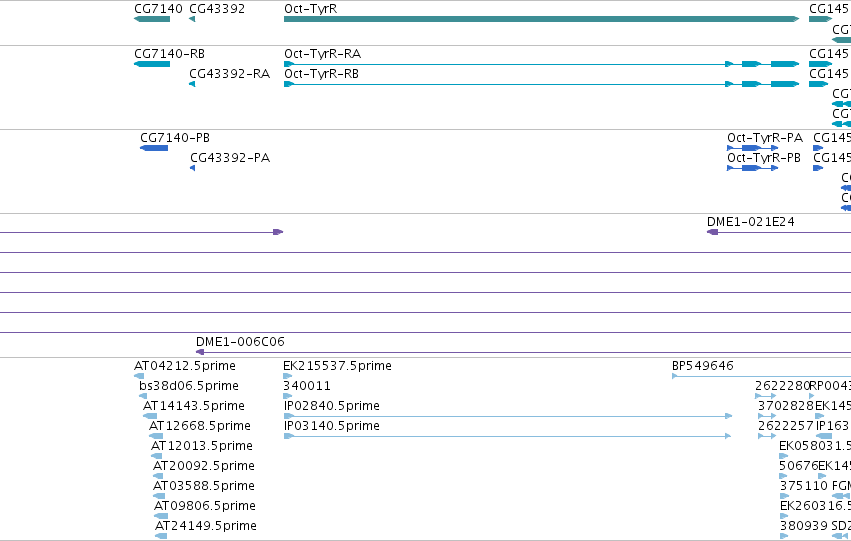Select the AT24149.5prime EST

(161, 536)
